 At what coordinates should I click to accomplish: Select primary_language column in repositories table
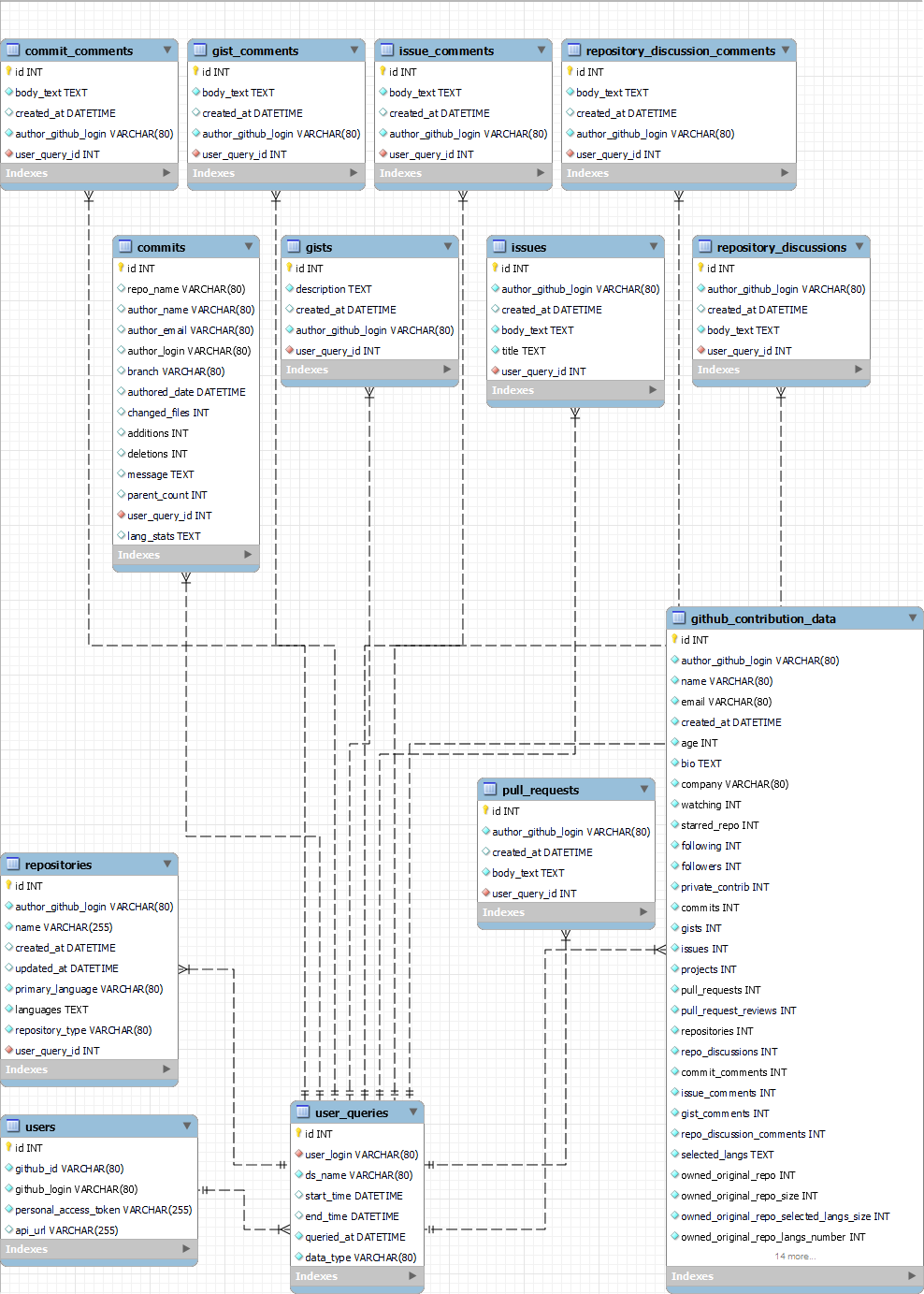pos(89,989)
